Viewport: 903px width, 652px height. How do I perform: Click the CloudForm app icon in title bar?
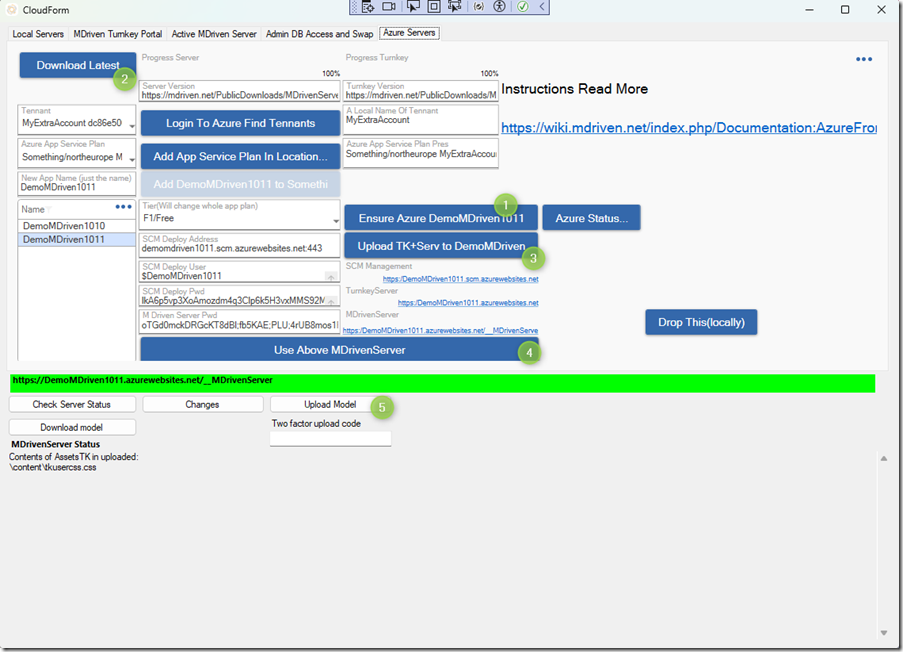point(12,10)
